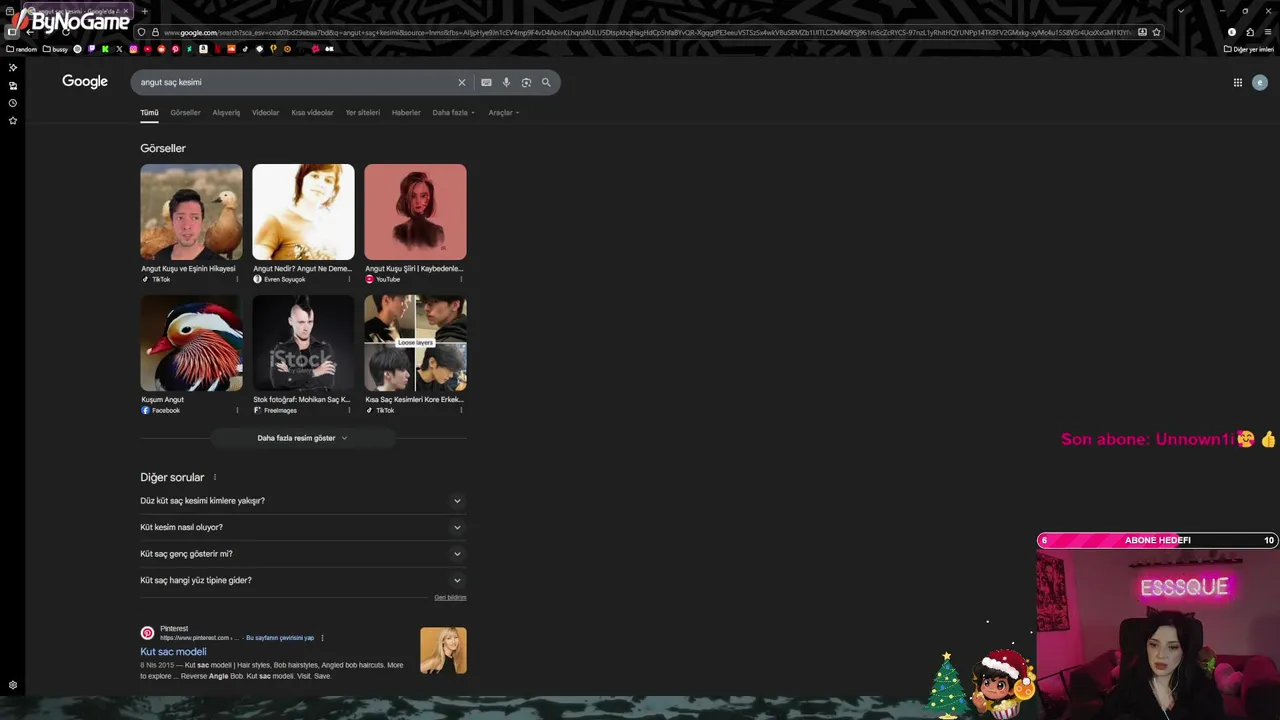Open the X bookmark icon
The width and height of the screenshot is (1280, 720).
point(119,49)
